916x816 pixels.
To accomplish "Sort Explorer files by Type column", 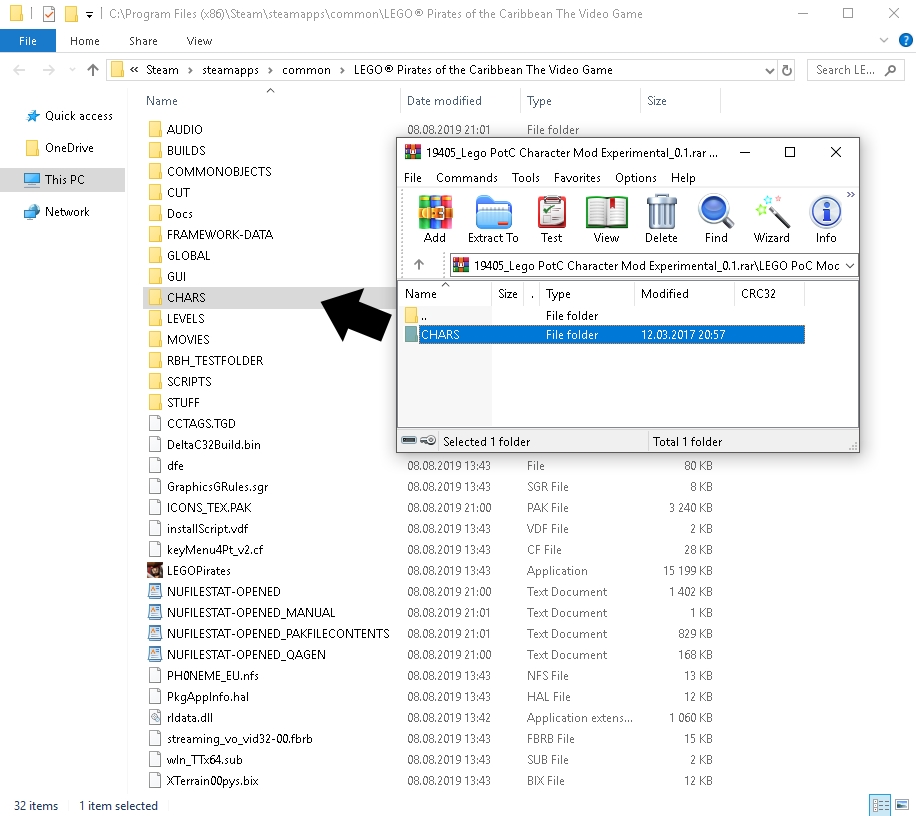I will tap(580, 100).
